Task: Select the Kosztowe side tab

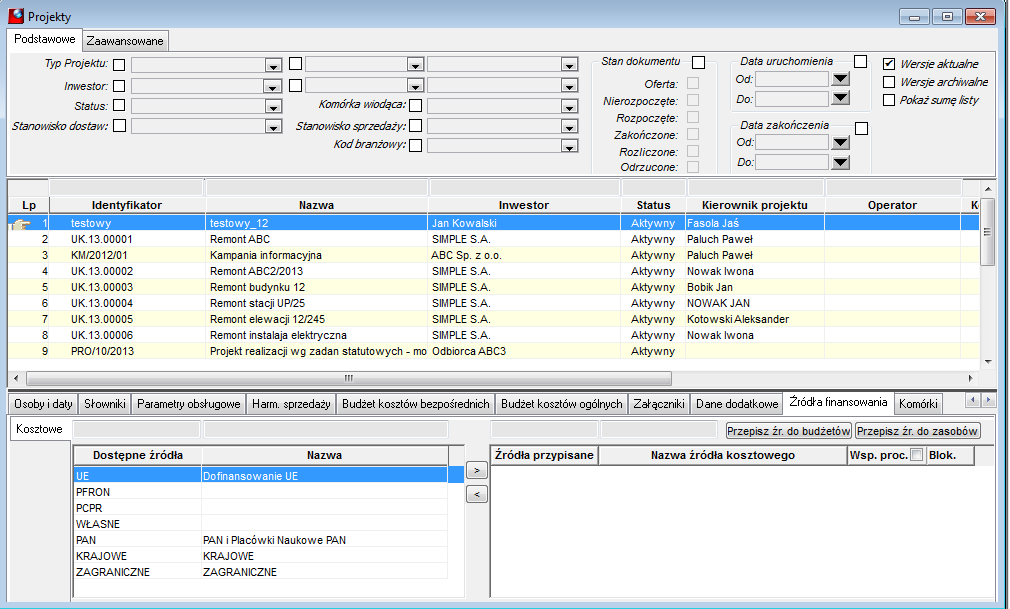Action: click(39, 429)
